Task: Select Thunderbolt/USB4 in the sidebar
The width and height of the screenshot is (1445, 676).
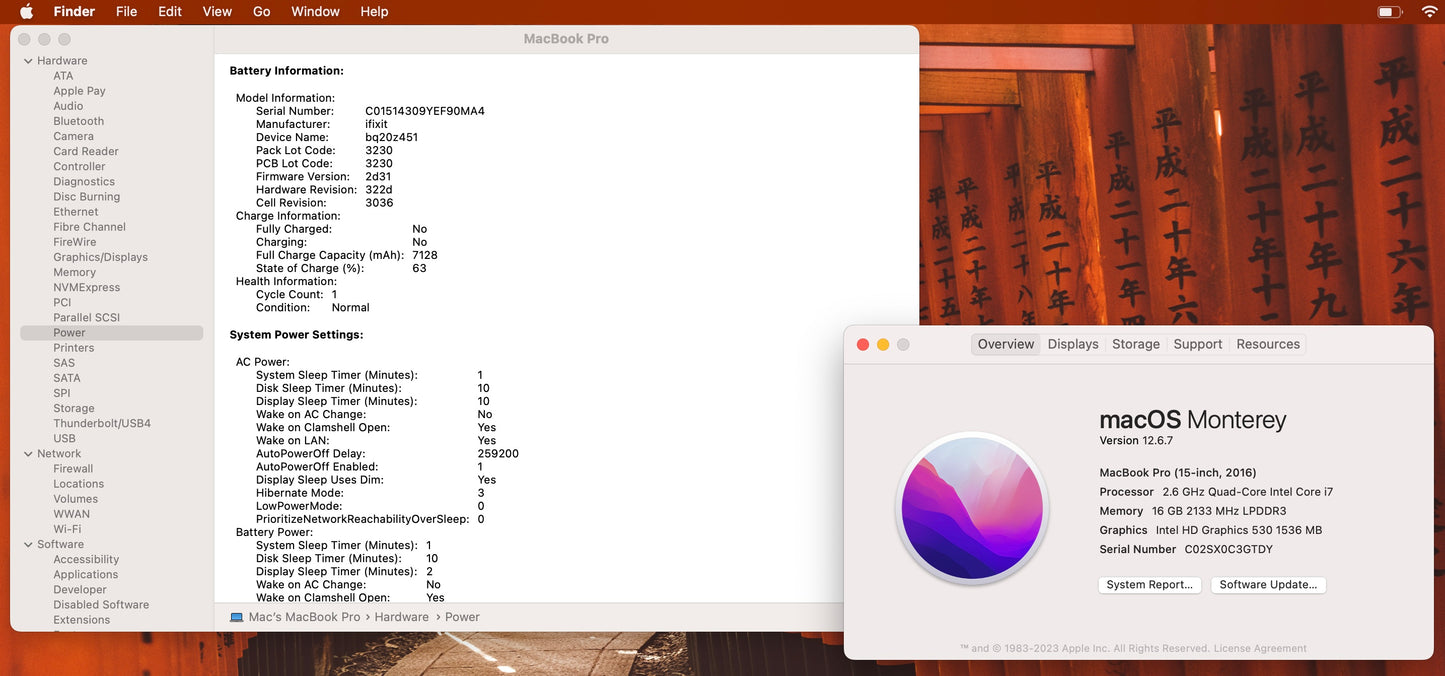Action: pos(102,423)
